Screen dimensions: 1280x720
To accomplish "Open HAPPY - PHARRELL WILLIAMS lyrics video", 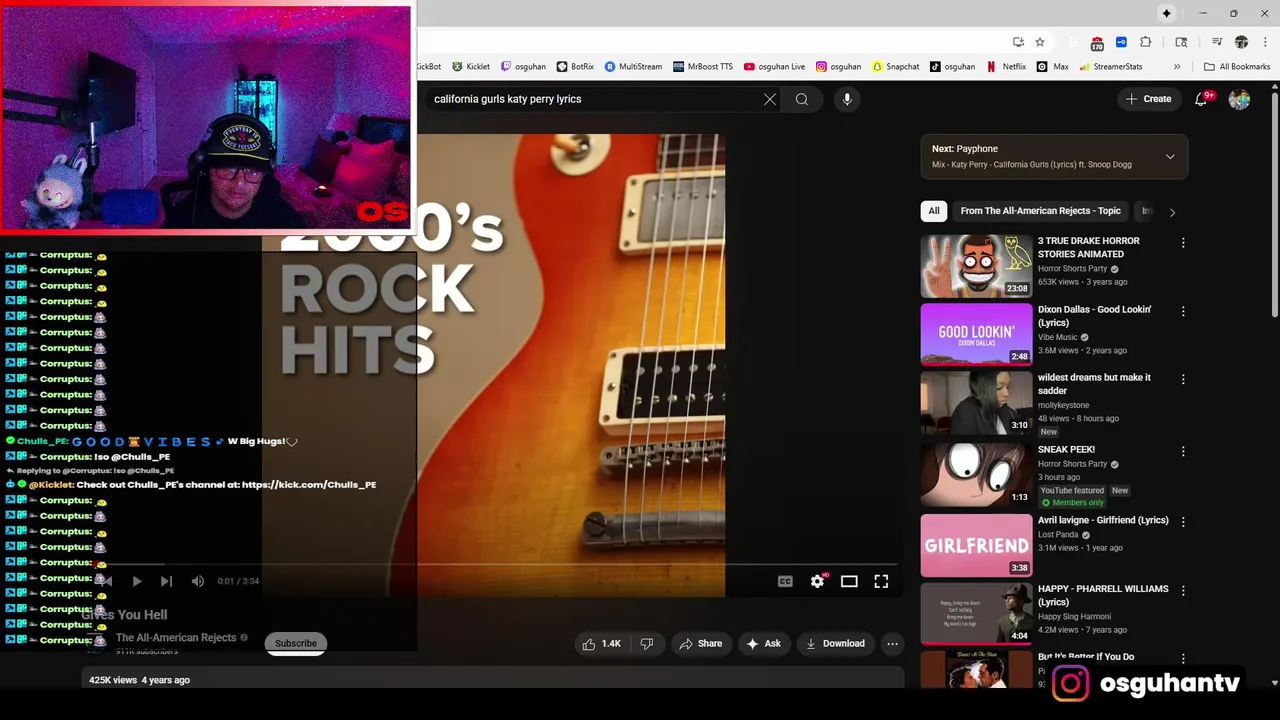I will 976,613.
